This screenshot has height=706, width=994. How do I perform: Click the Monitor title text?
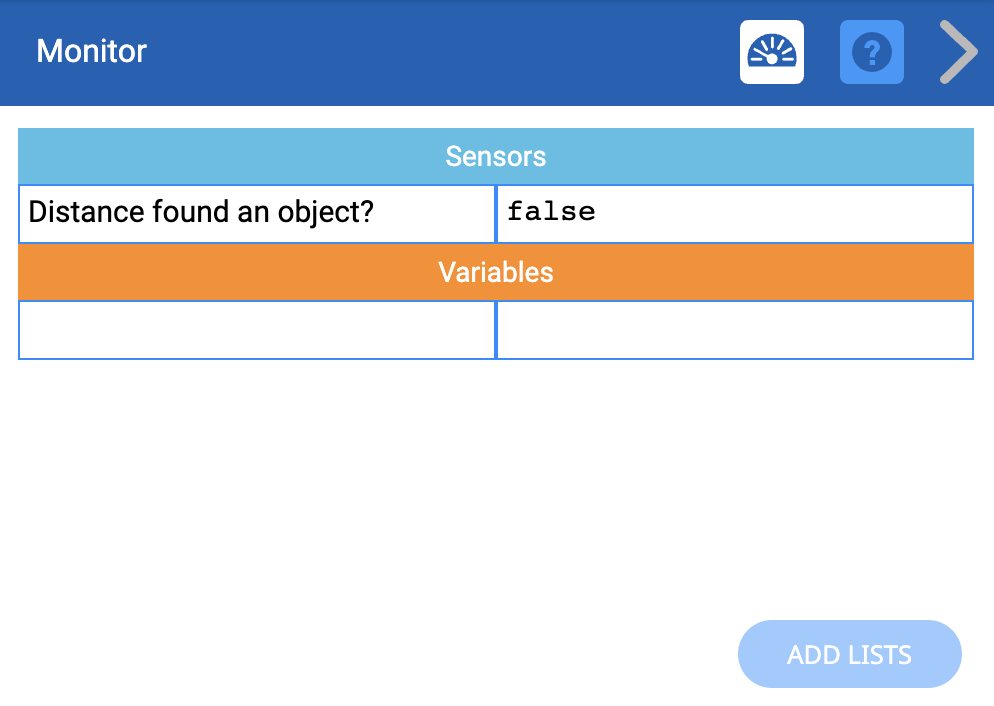(91, 51)
